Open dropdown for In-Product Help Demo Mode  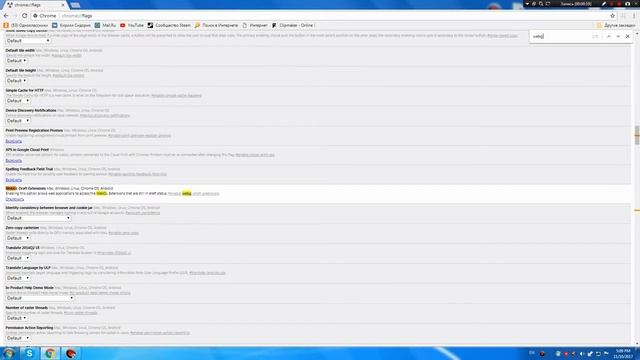[40, 298]
